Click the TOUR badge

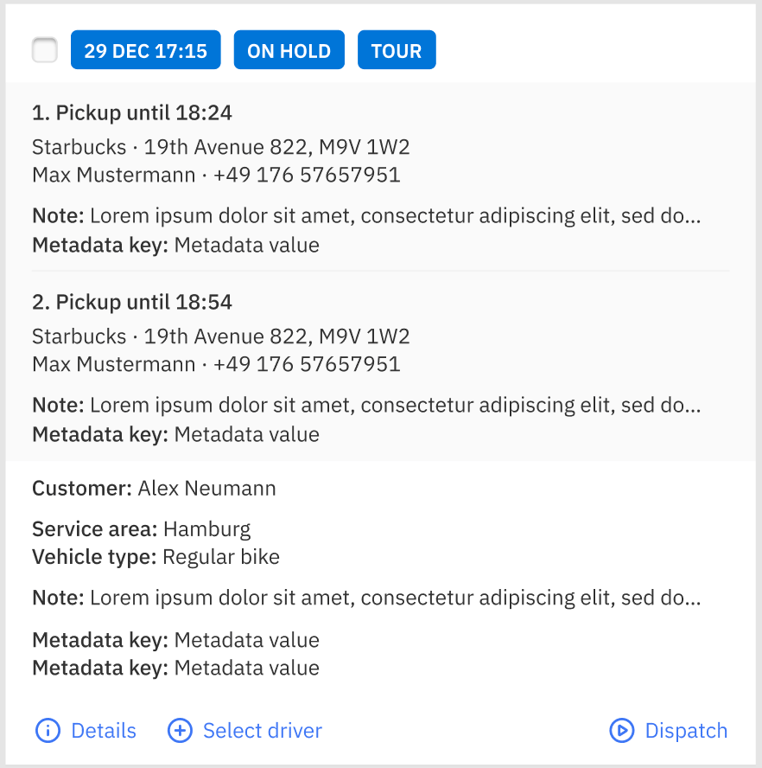click(x=397, y=50)
